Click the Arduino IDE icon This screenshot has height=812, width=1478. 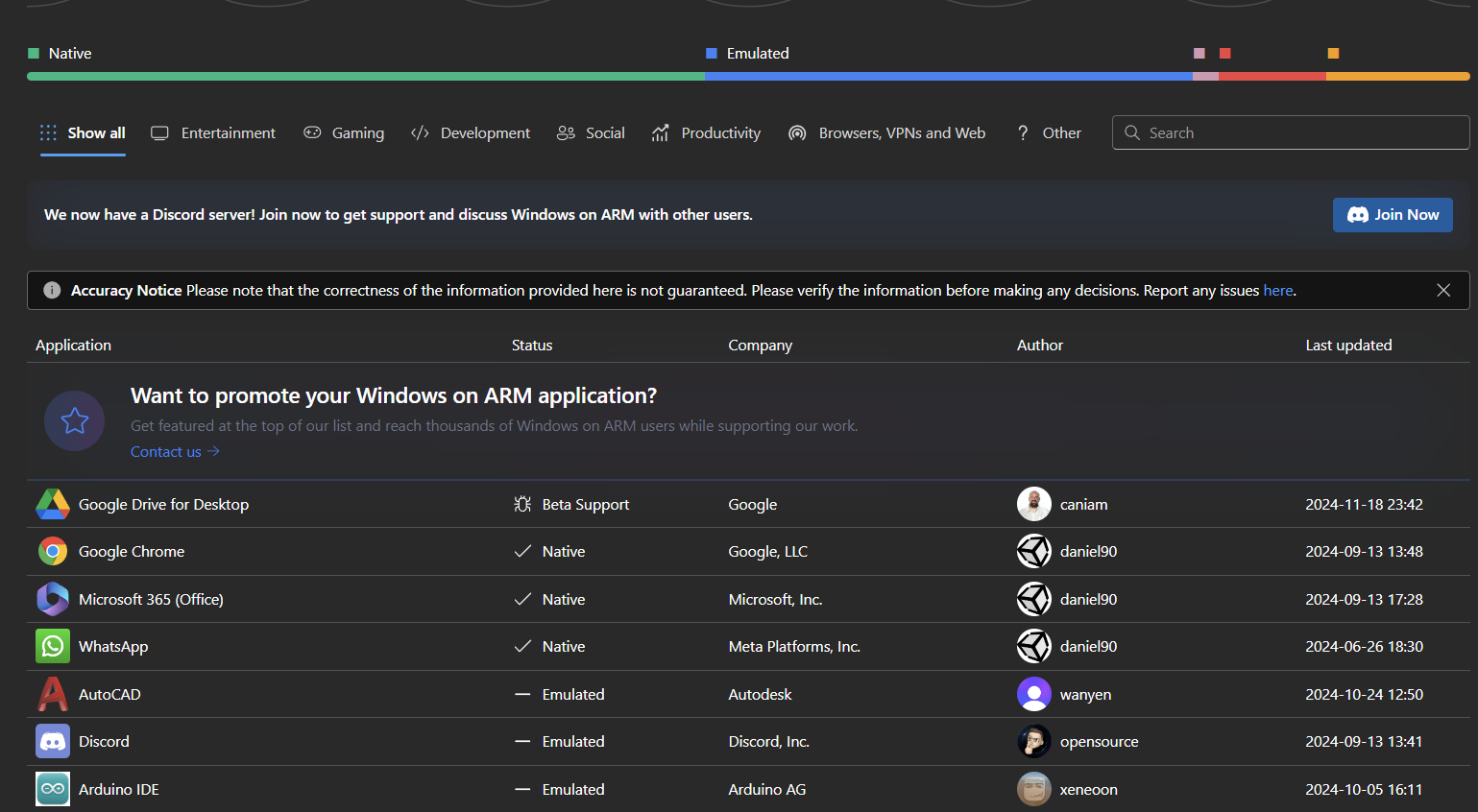point(53,789)
